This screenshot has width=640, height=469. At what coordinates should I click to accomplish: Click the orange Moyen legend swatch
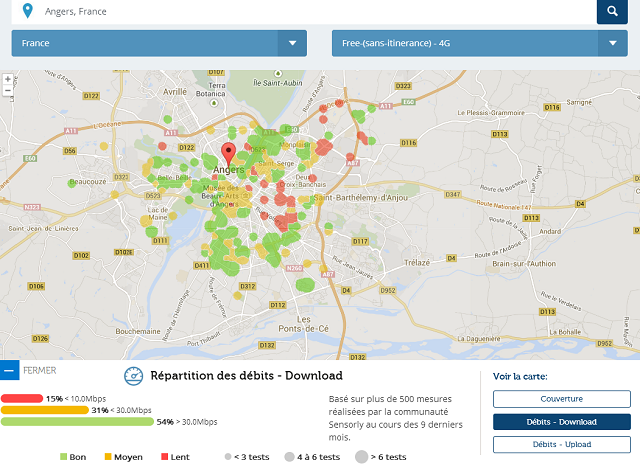click(x=108, y=457)
